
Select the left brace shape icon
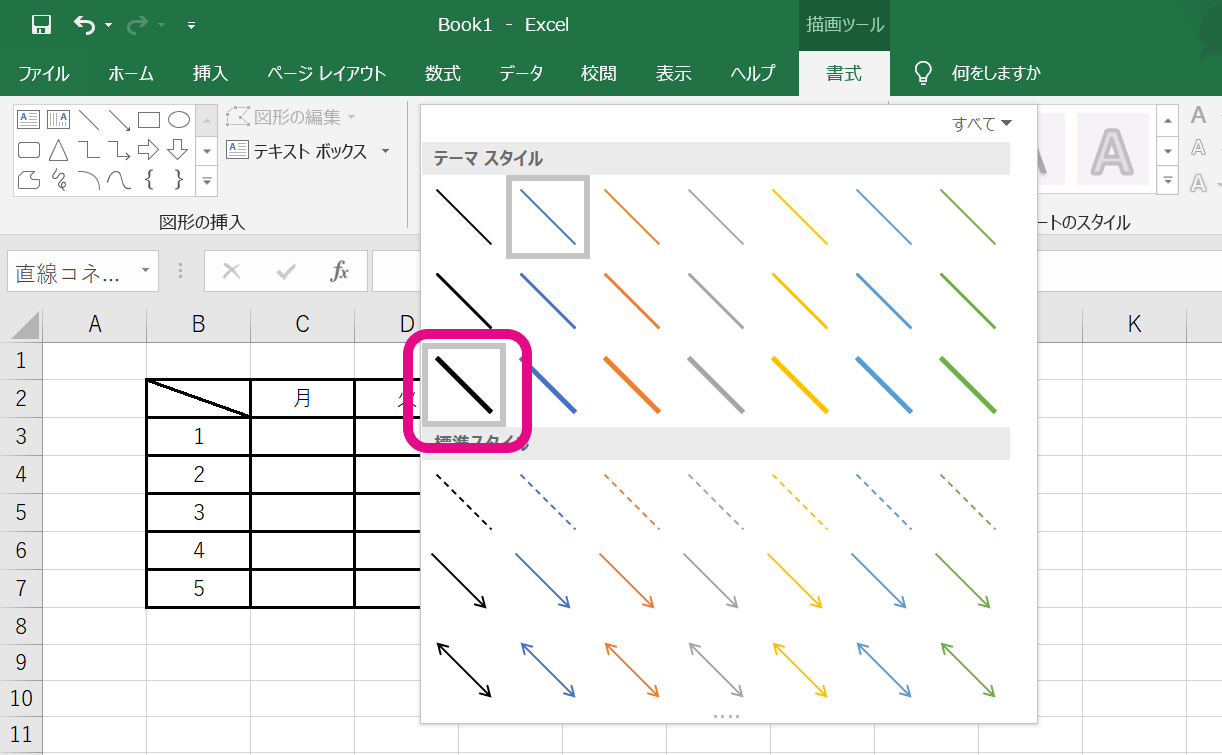[148, 180]
